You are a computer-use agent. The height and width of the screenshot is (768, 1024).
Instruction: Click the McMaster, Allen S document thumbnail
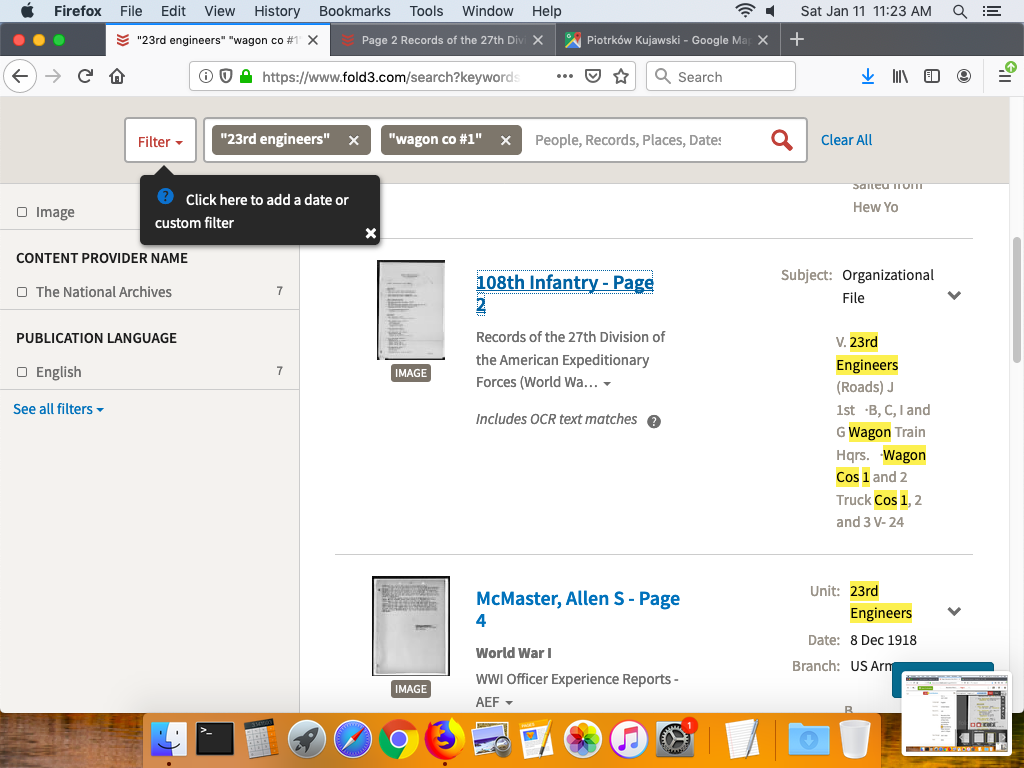(411, 626)
